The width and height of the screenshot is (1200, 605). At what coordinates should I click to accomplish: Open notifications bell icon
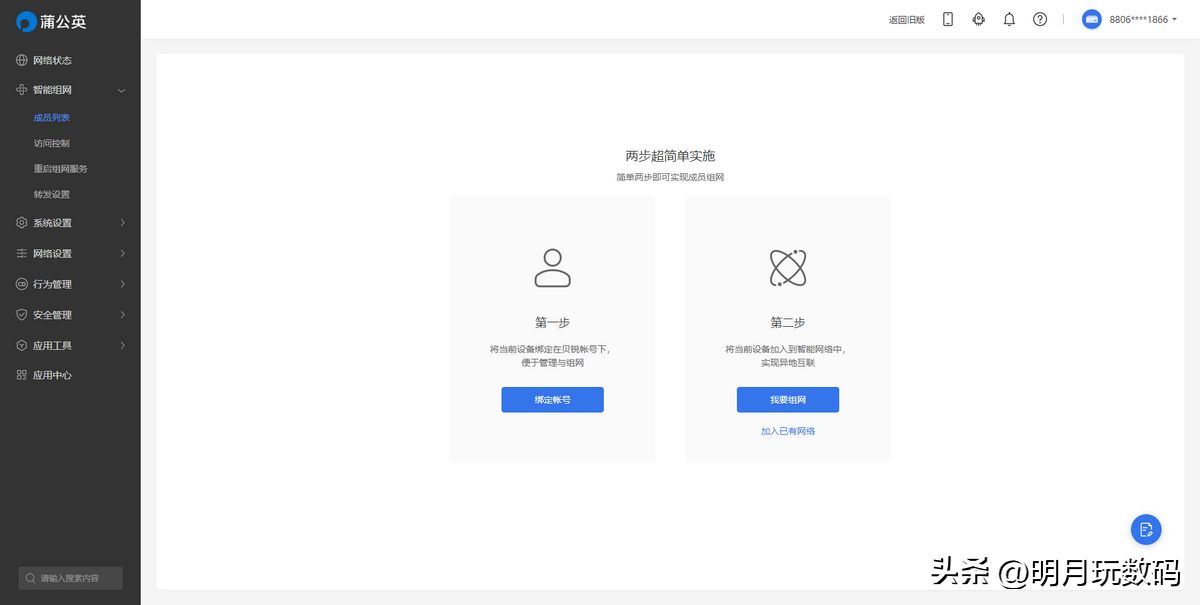(x=1009, y=19)
